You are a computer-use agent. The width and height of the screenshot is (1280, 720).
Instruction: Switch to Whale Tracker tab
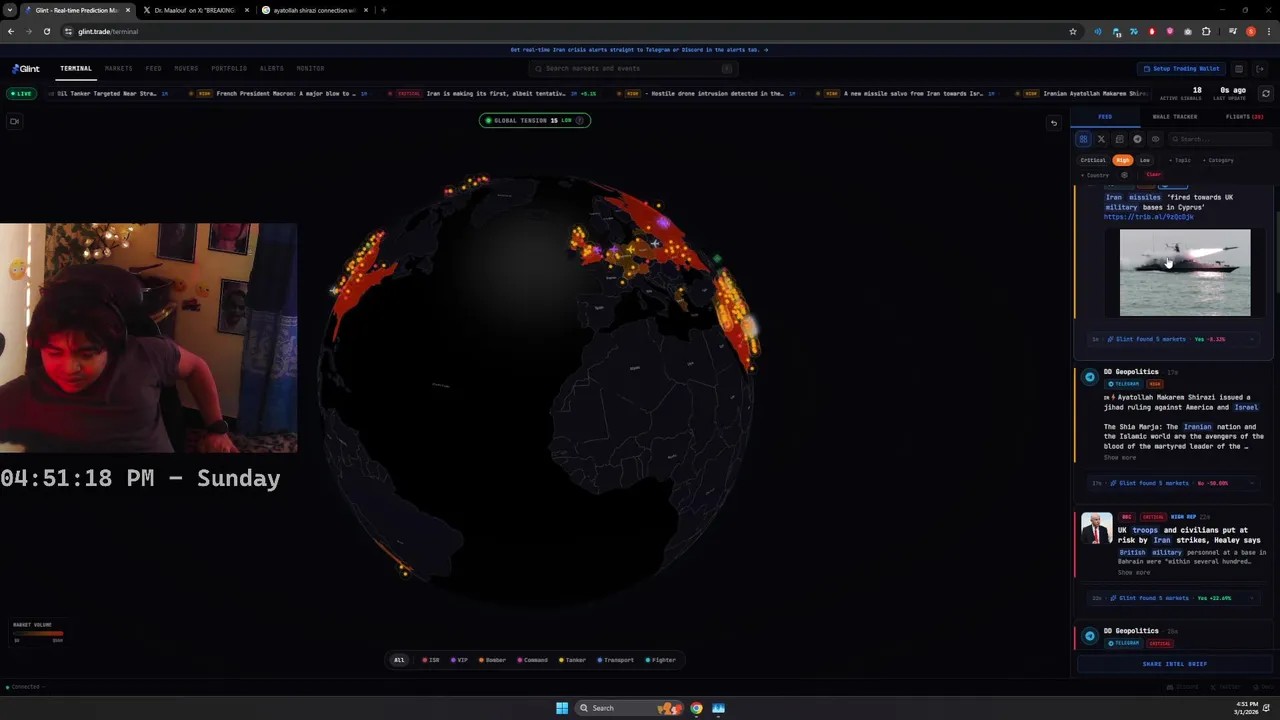[x=1174, y=117]
